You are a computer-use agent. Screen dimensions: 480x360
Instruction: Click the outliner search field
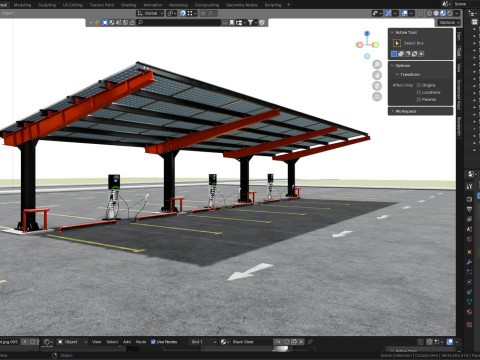pyautogui.click(x=179, y=22)
